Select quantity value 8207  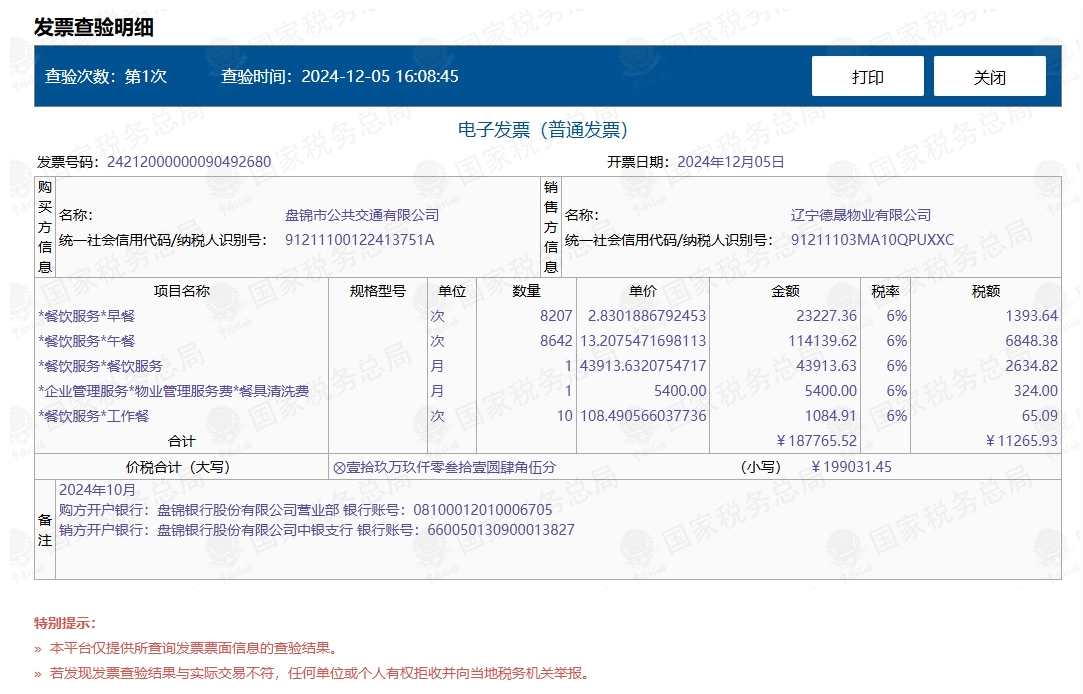click(x=556, y=316)
